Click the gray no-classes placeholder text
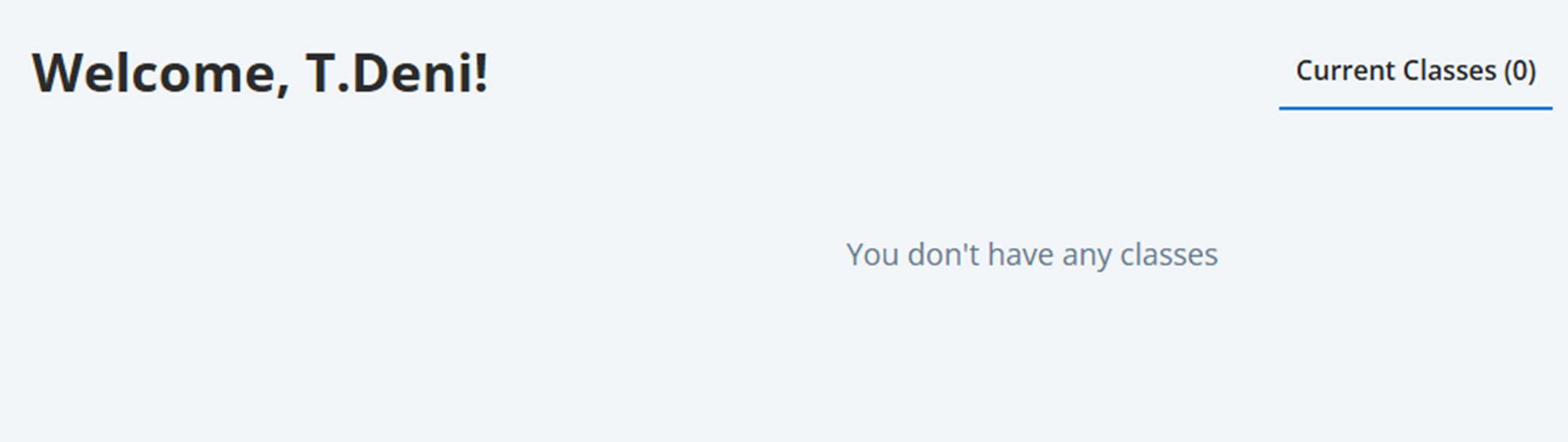 coord(1032,255)
